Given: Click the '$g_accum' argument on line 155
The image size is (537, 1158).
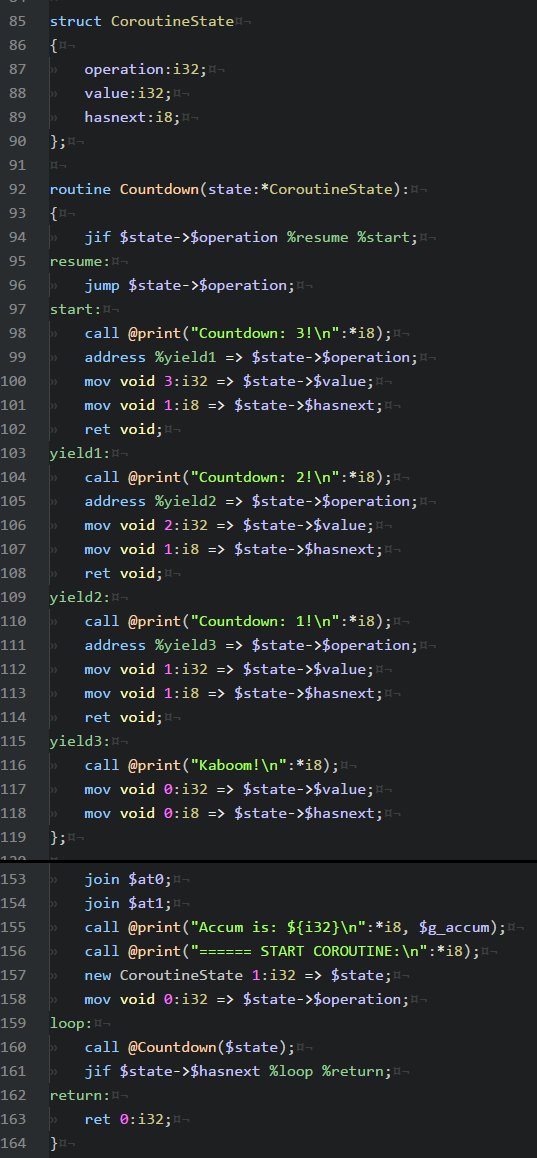Looking at the screenshot, I should [454, 928].
